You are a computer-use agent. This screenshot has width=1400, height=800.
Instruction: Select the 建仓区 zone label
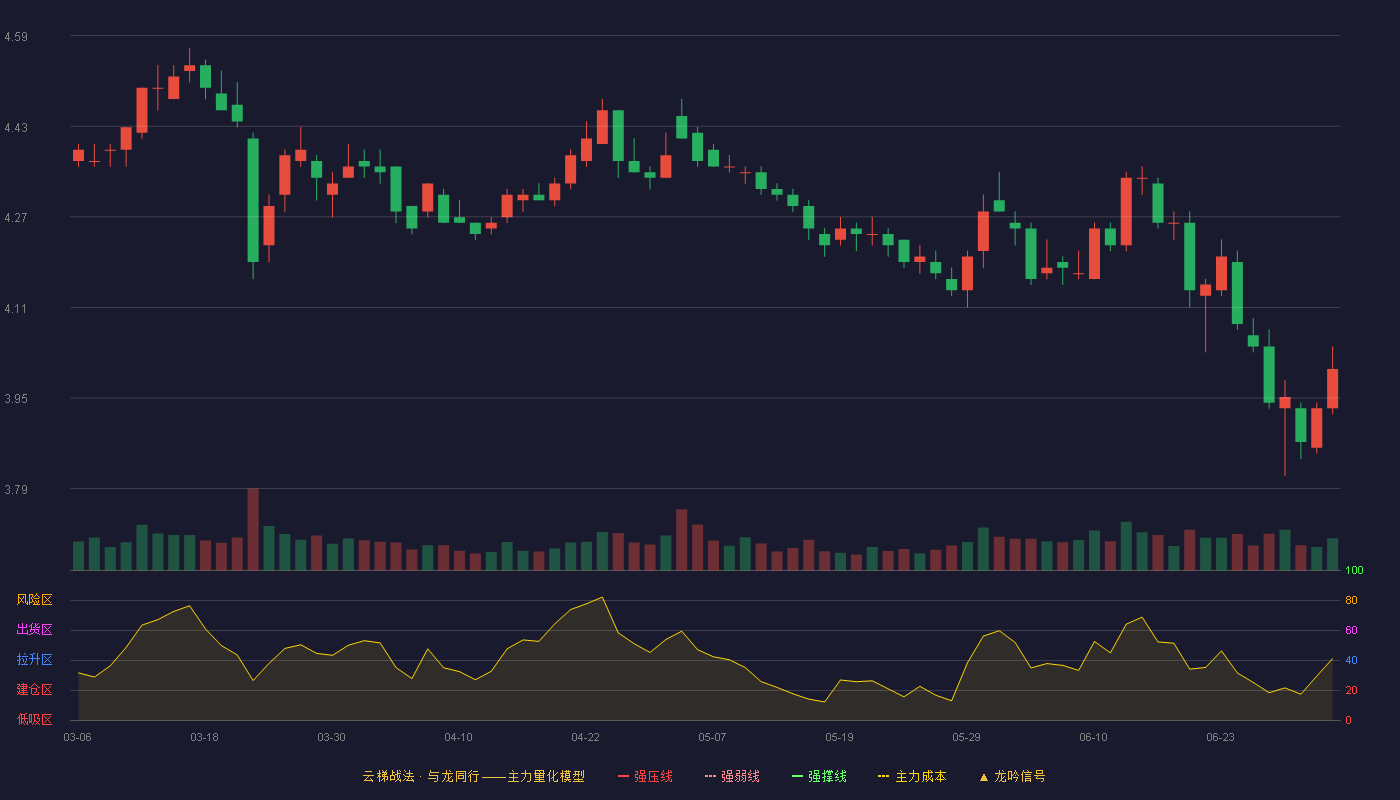click(x=34, y=690)
